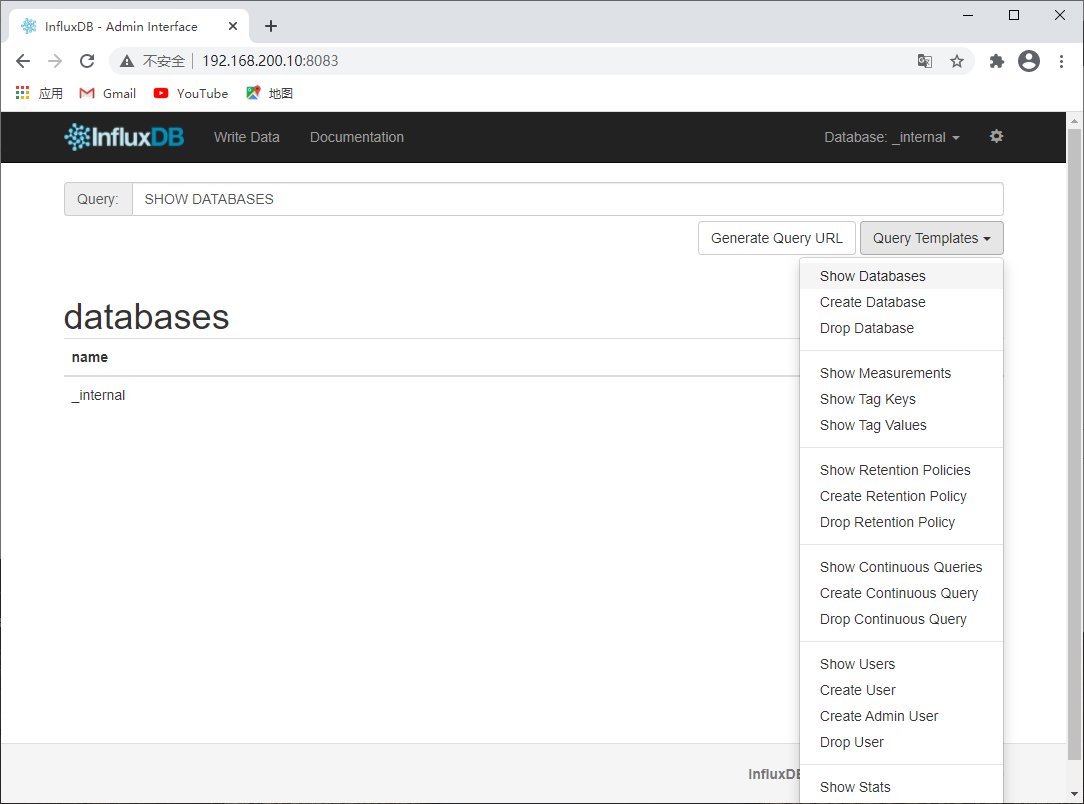Bookmark this page with the star icon
This screenshot has width=1084, height=804.
957,61
